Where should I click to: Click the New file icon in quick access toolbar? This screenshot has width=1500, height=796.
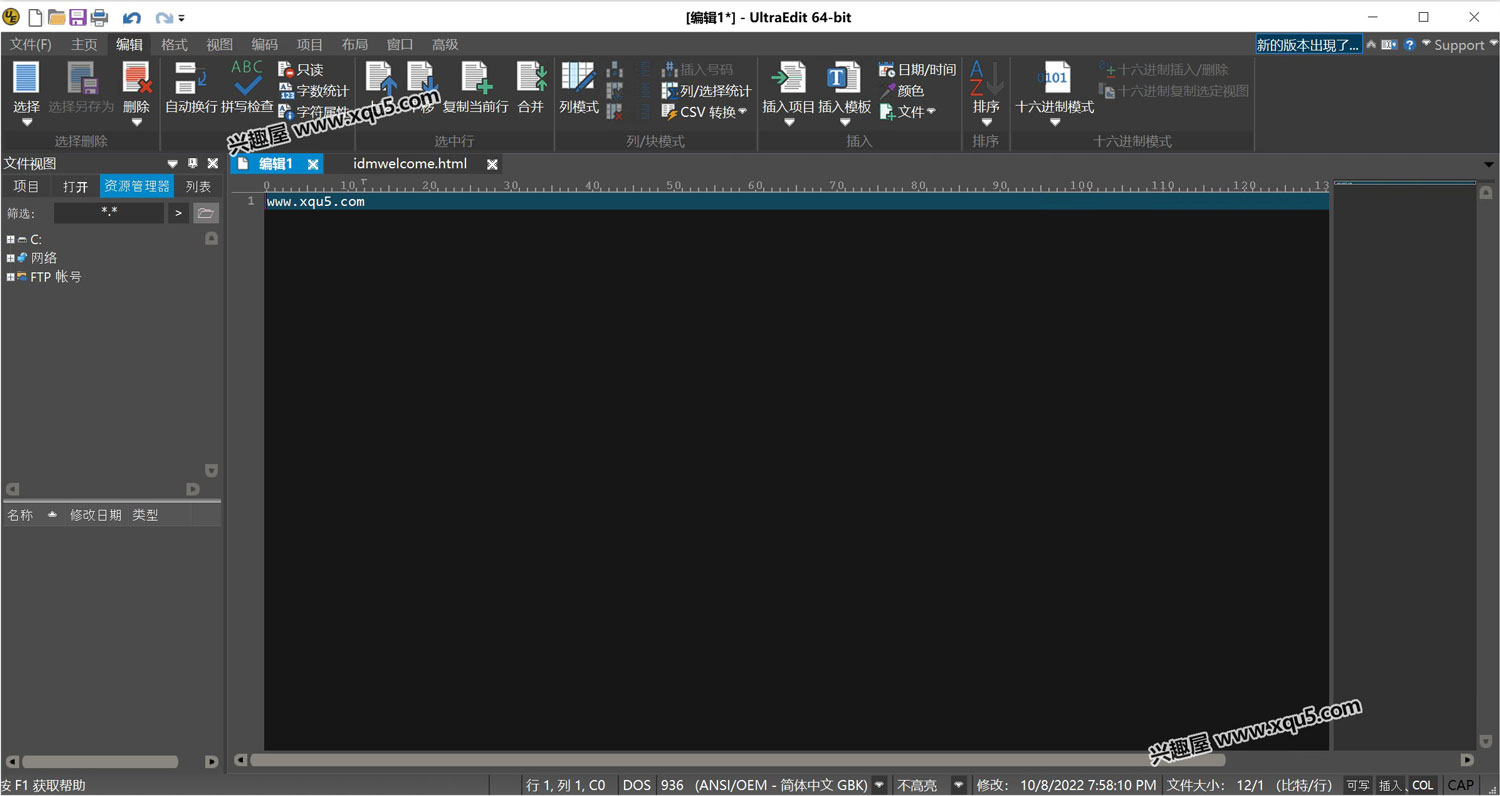[x=35, y=17]
